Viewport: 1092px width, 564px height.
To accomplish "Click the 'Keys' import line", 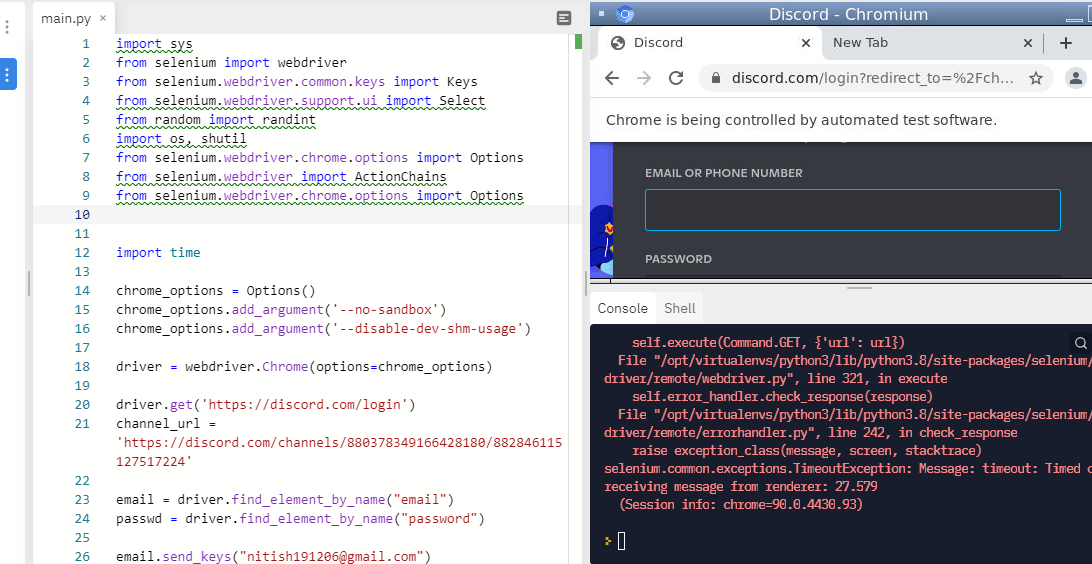I will tap(297, 81).
